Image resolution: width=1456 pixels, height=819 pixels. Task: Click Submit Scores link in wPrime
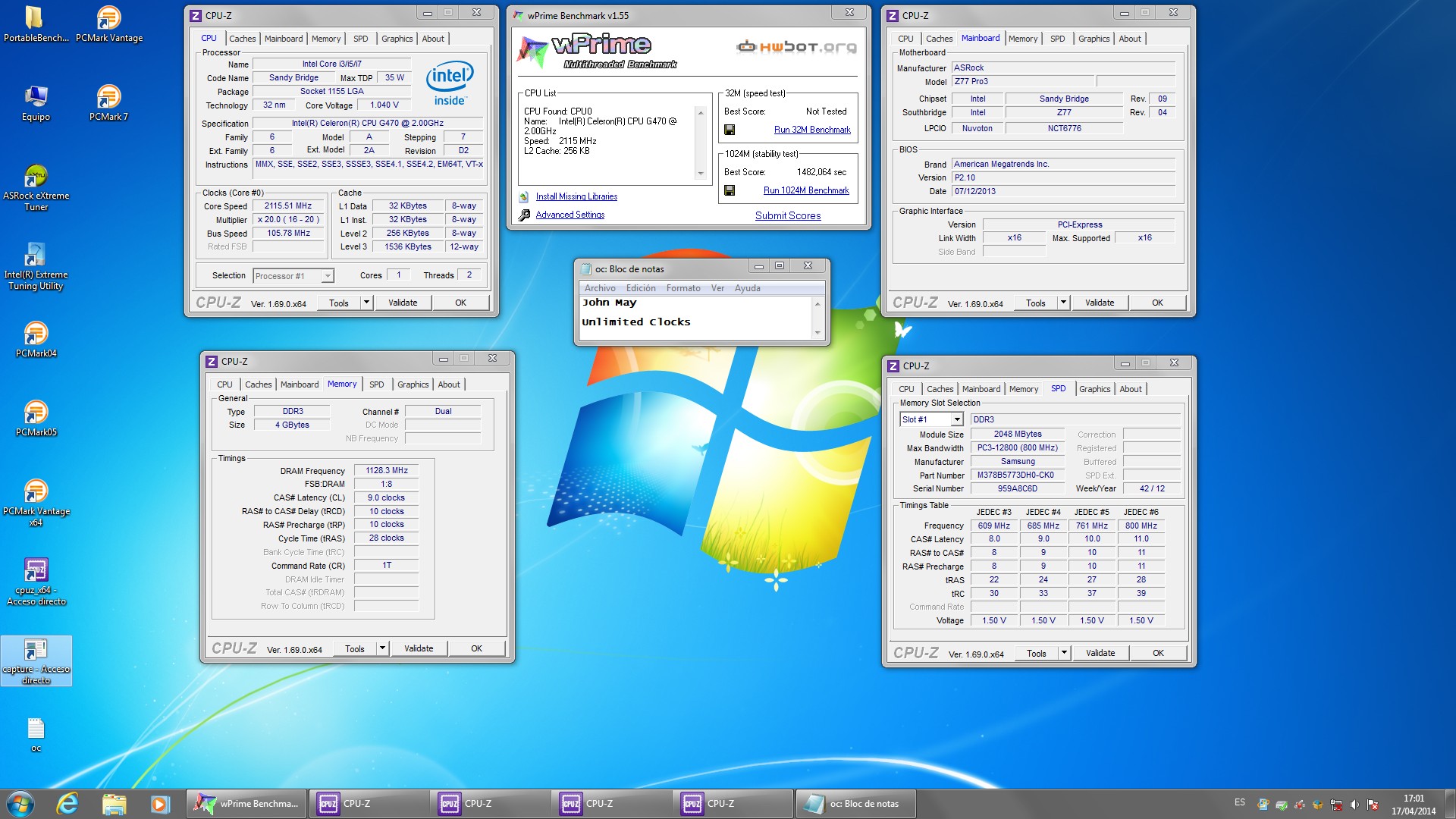coord(788,215)
